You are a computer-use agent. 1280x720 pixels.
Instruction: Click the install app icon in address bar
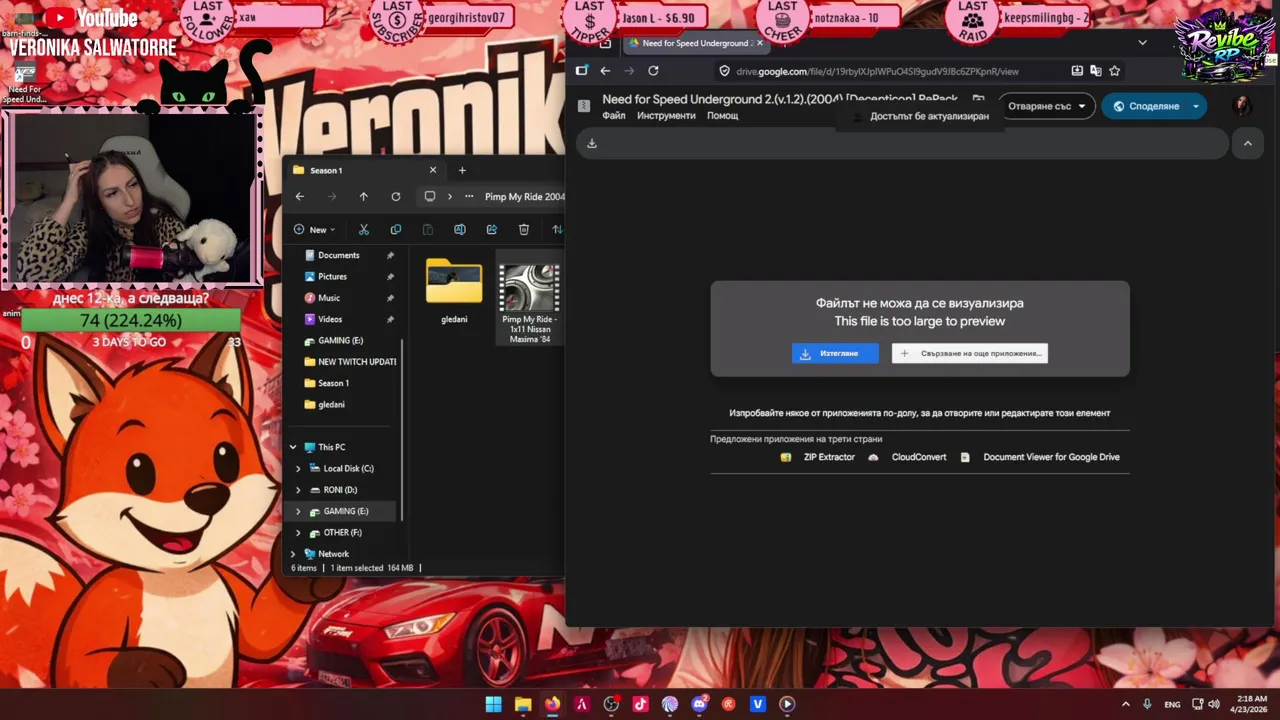[x=1077, y=71]
